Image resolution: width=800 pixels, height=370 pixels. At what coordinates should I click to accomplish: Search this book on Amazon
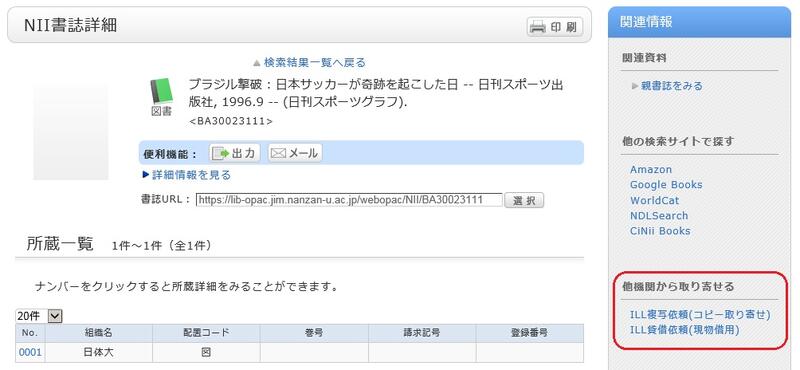click(x=651, y=169)
